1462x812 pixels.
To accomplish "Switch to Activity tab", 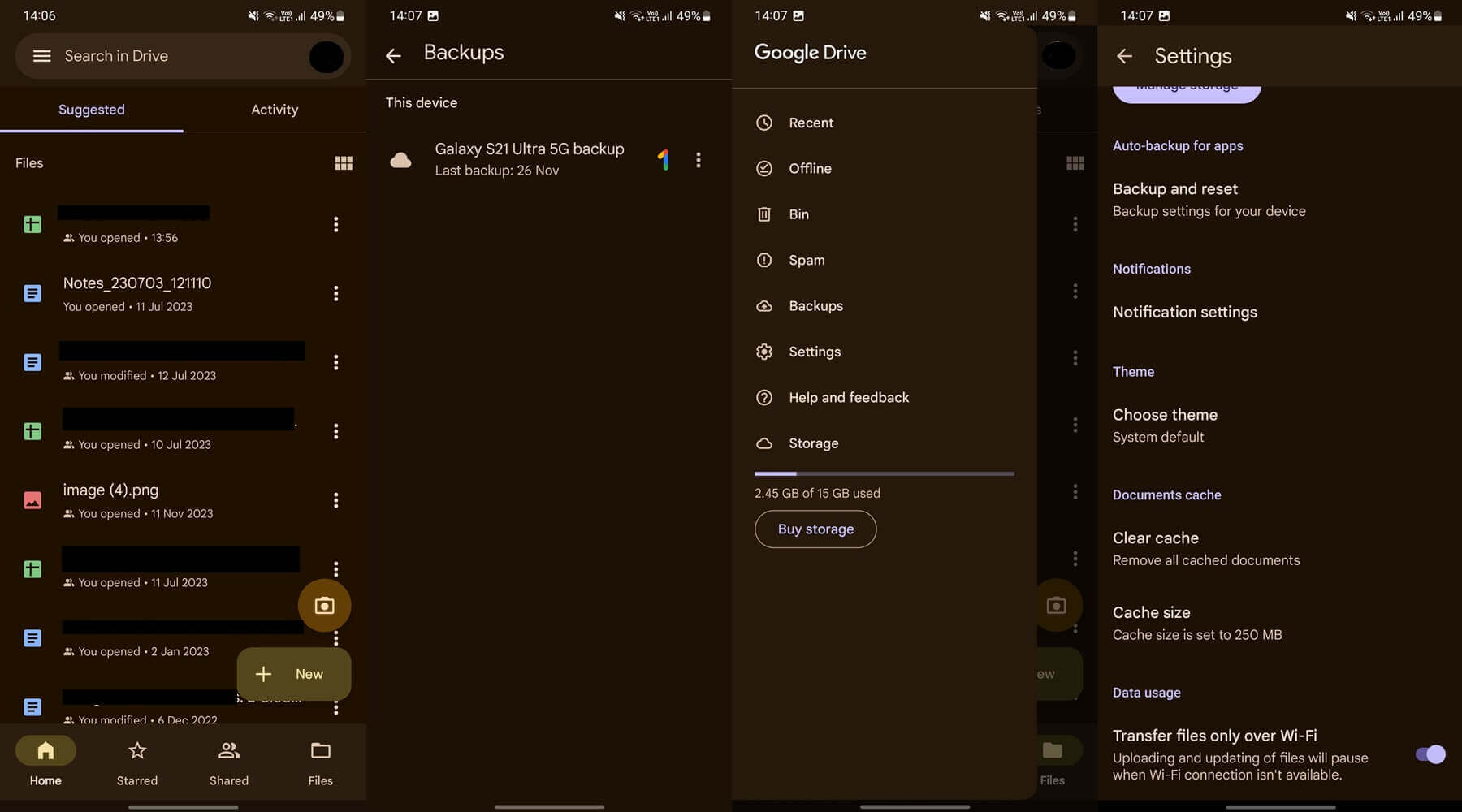I will click(x=275, y=110).
